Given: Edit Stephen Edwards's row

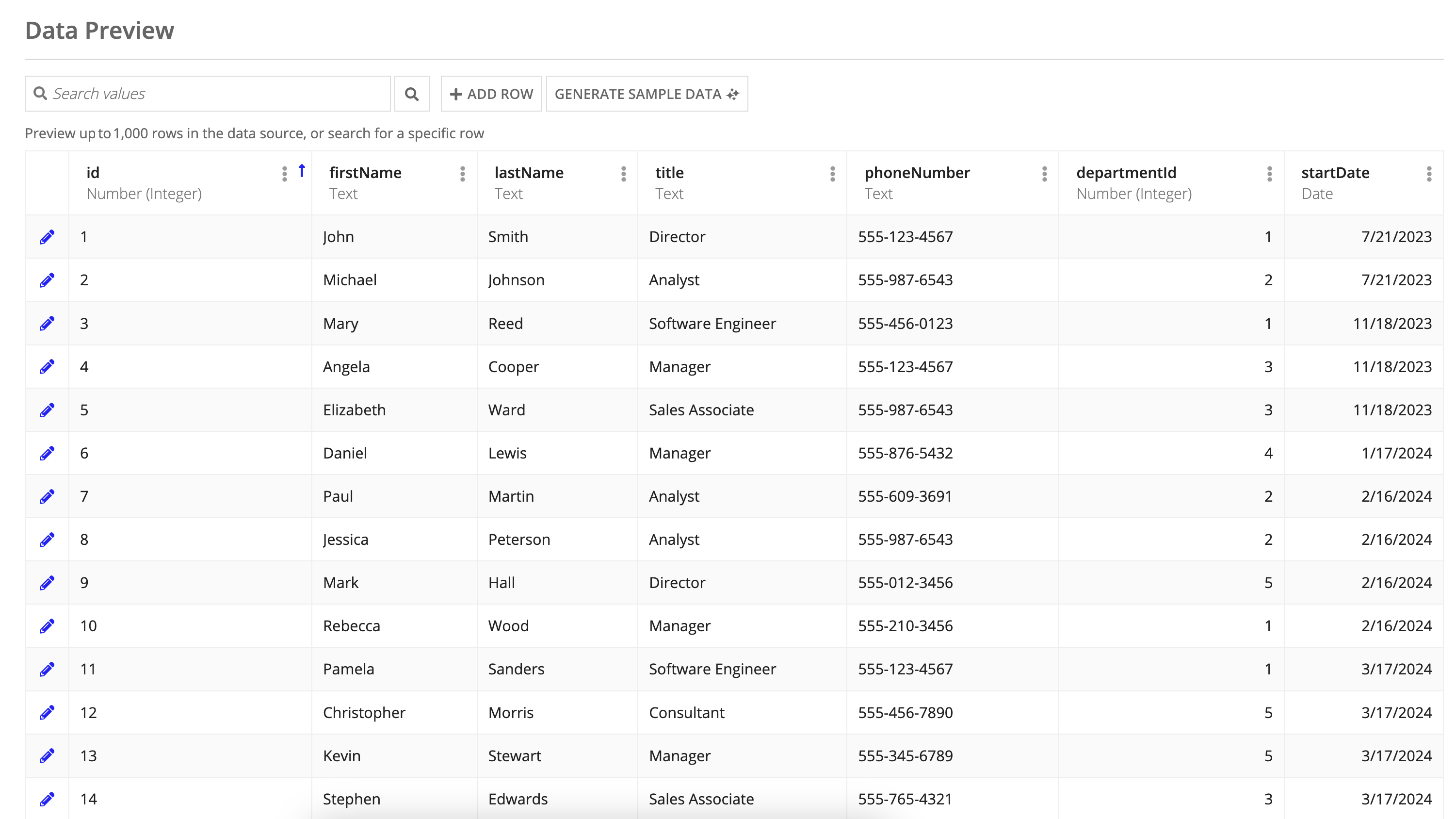Looking at the screenshot, I should [x=47, y=799].
